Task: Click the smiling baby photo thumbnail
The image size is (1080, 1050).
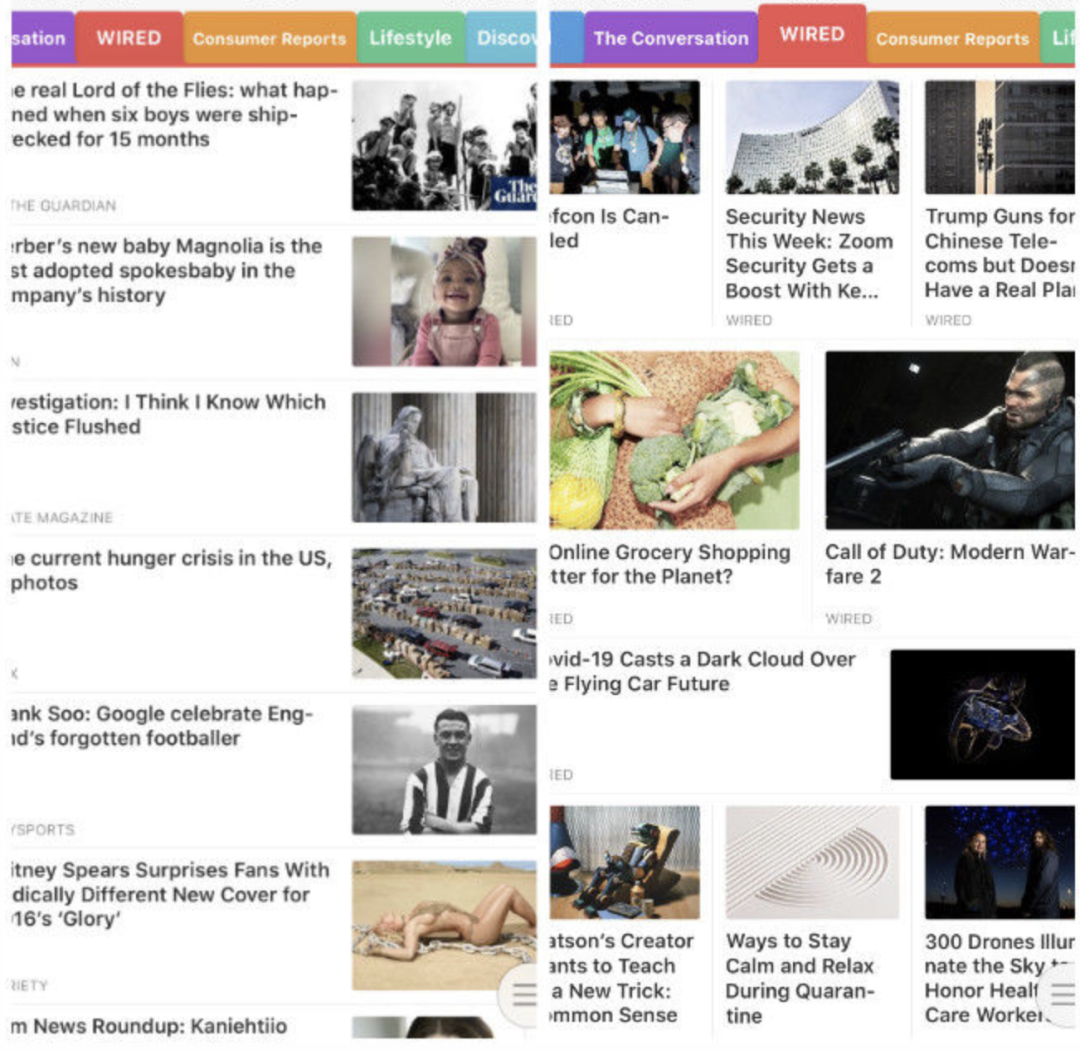Action: click(x=443, y=301)
